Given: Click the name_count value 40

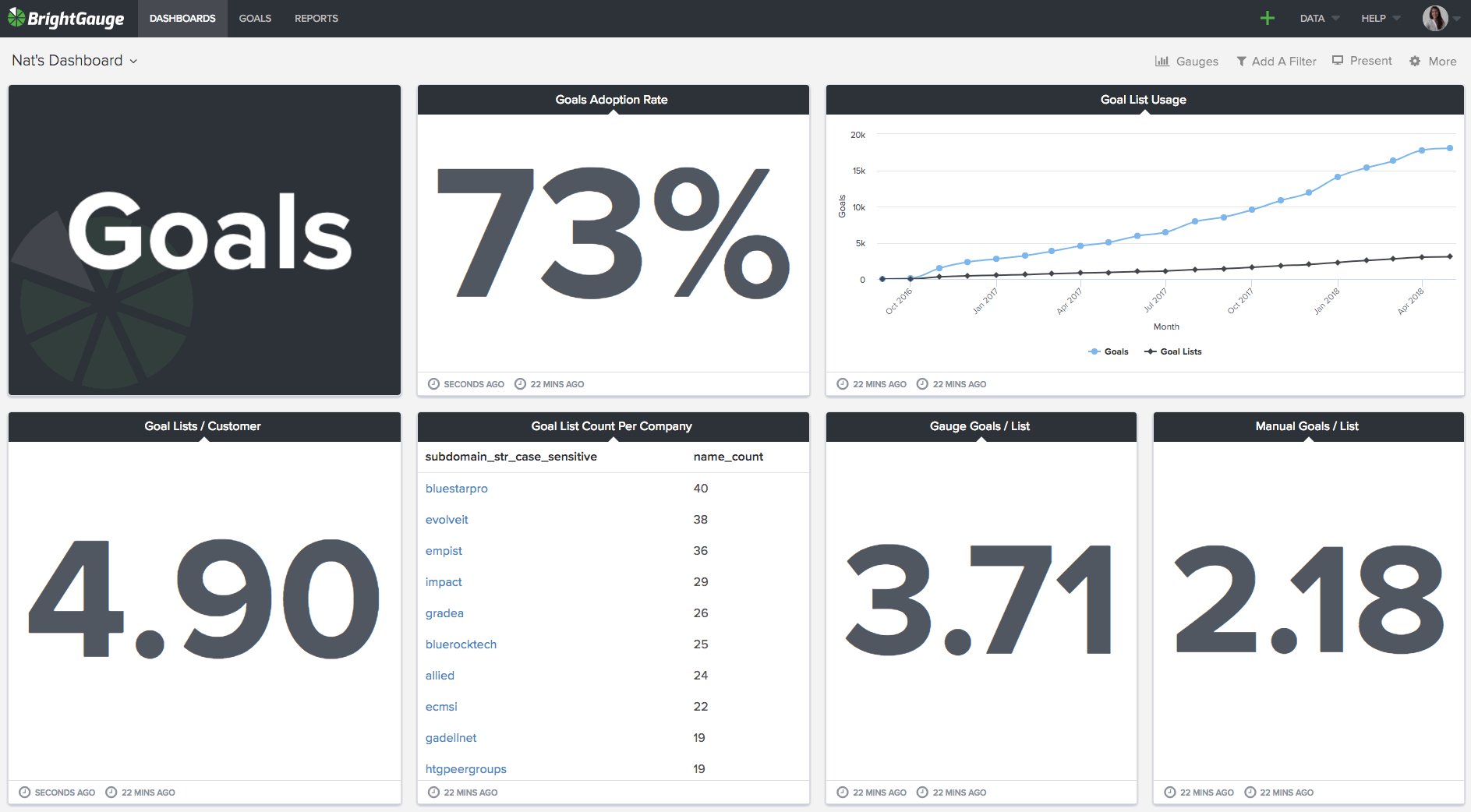Looking at the screenshot, I should click(x=701, y=488).
